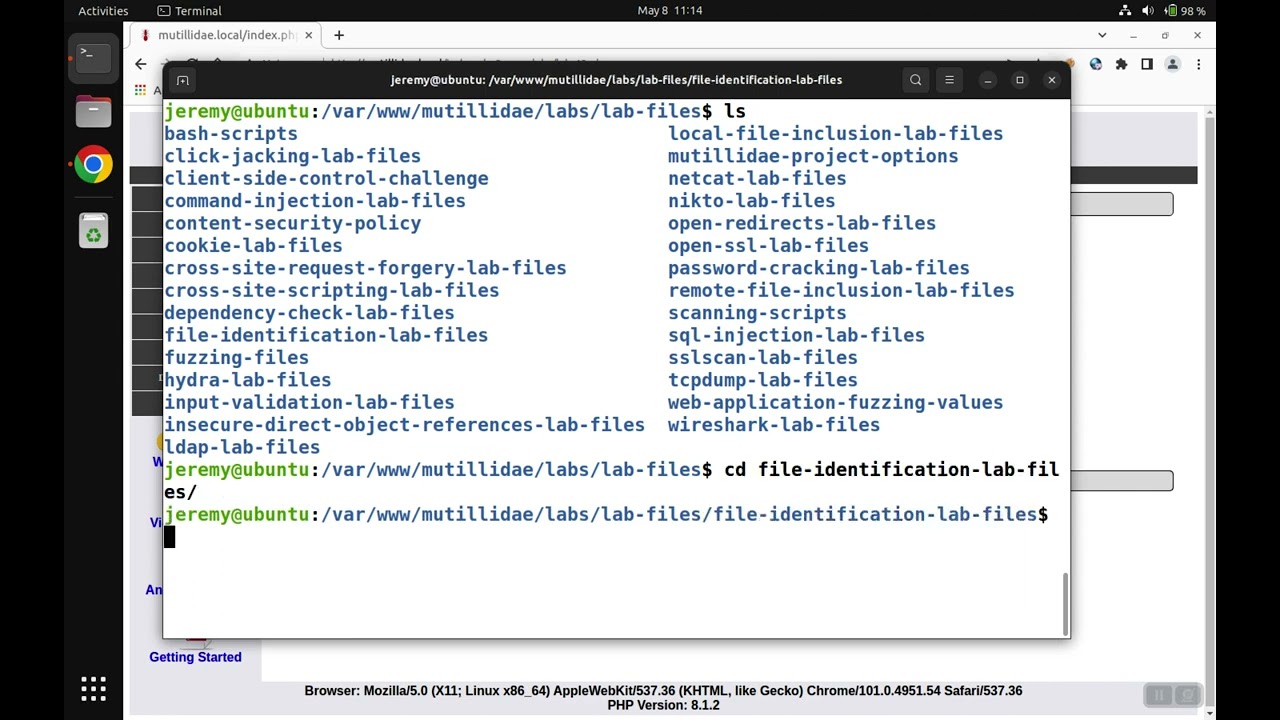Viewport: 1280px width, 720px height.
Task: Open the Terminal app menu in top bar
Action: click(x=189, y=11)
